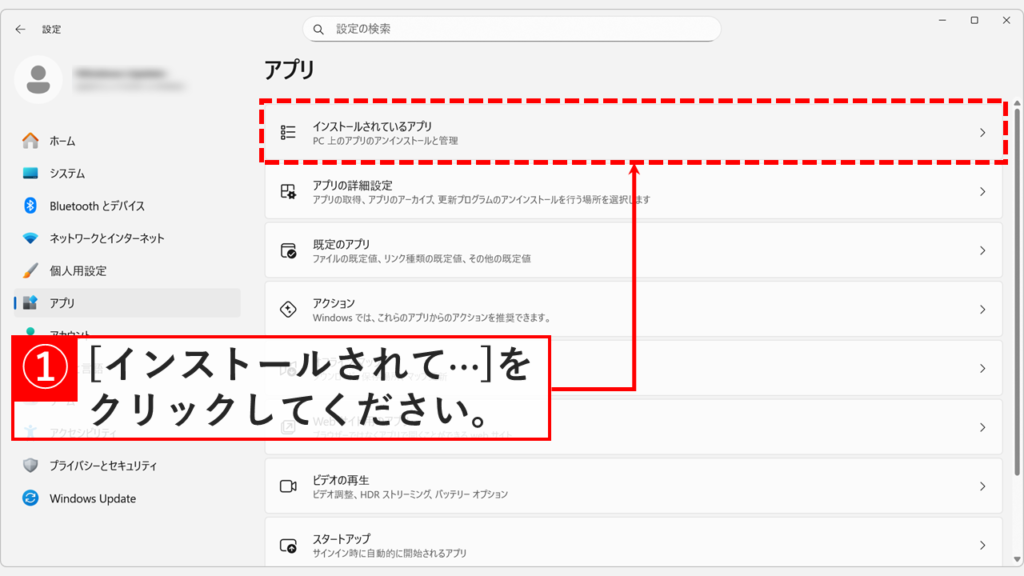Viewport: 1024px width, 576px height.
Task: Click the 設定の検索 search input field
Action: [510, 29]
